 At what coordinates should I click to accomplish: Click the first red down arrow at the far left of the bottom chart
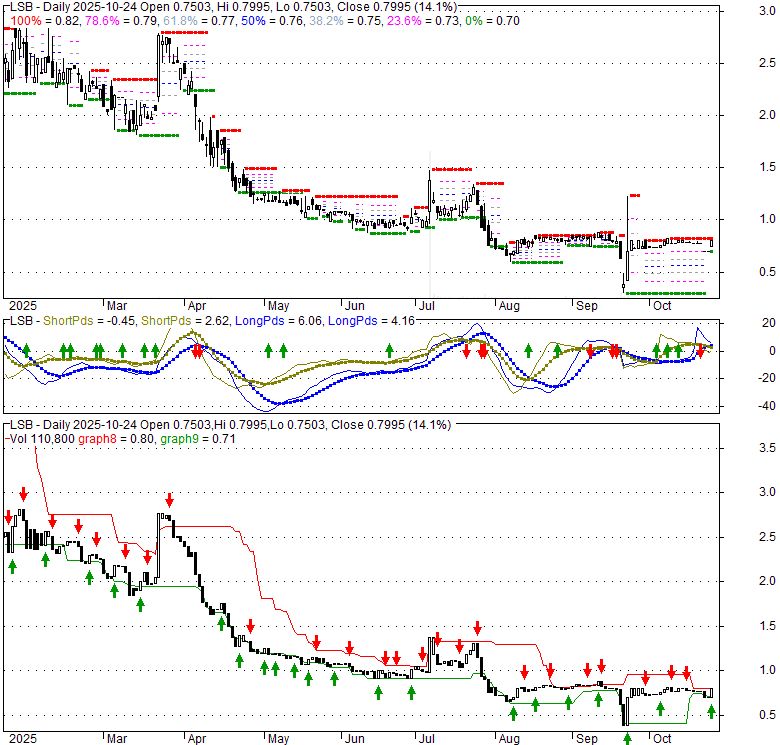[x=9, y=517]
